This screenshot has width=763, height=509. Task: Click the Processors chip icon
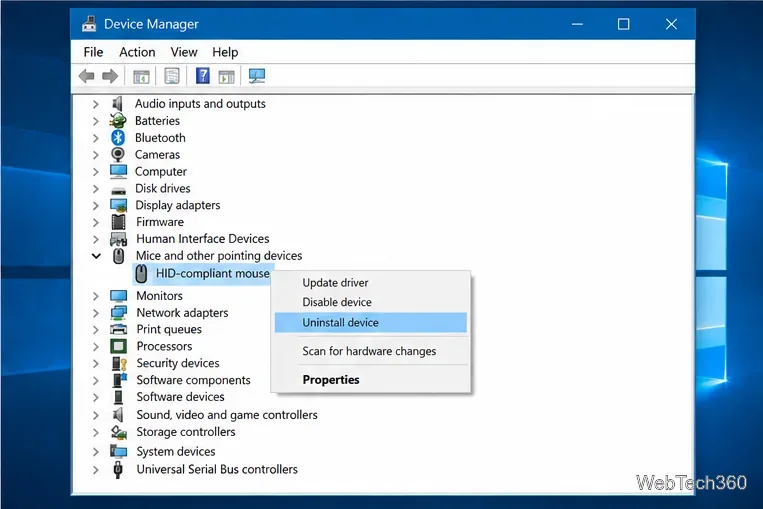pos(118,346)
